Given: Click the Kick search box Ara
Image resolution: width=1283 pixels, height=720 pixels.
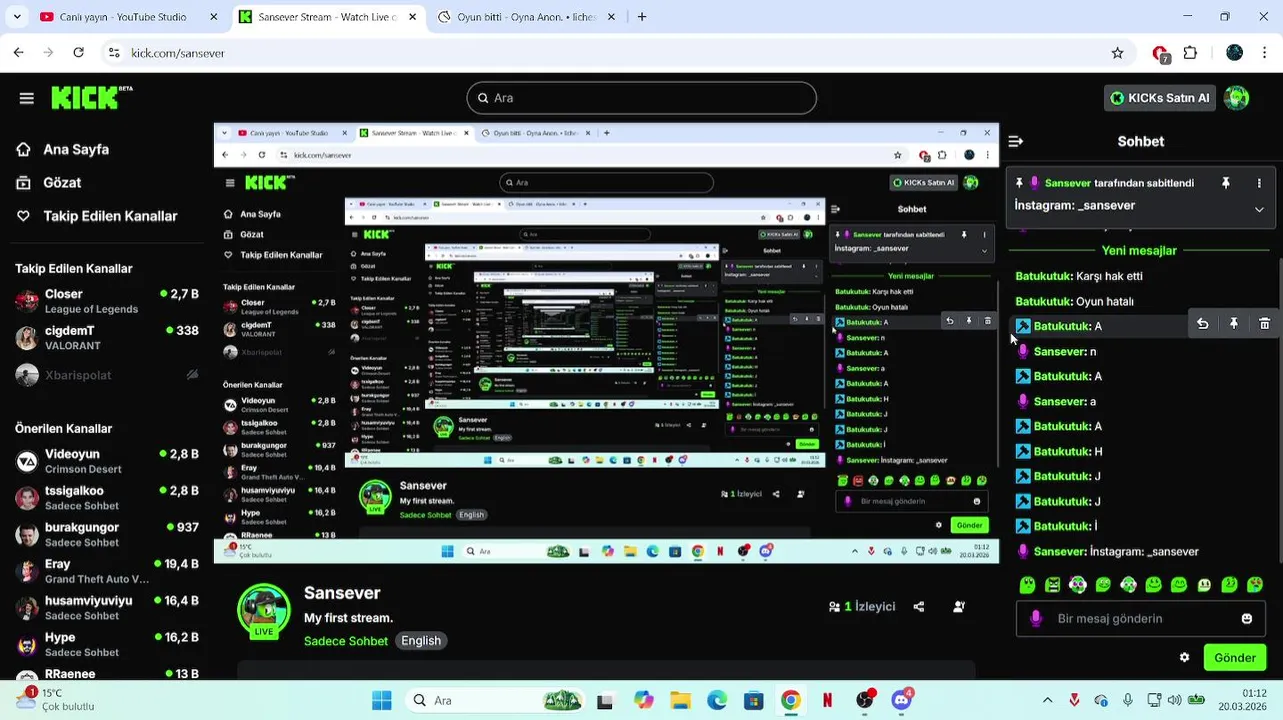Looking at the screenshot, I should click(x=641, y=98).
